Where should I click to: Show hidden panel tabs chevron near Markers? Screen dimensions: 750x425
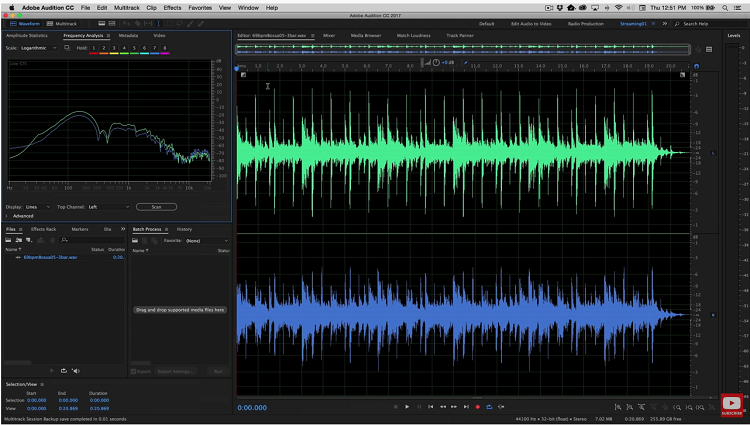pos(123,229)
